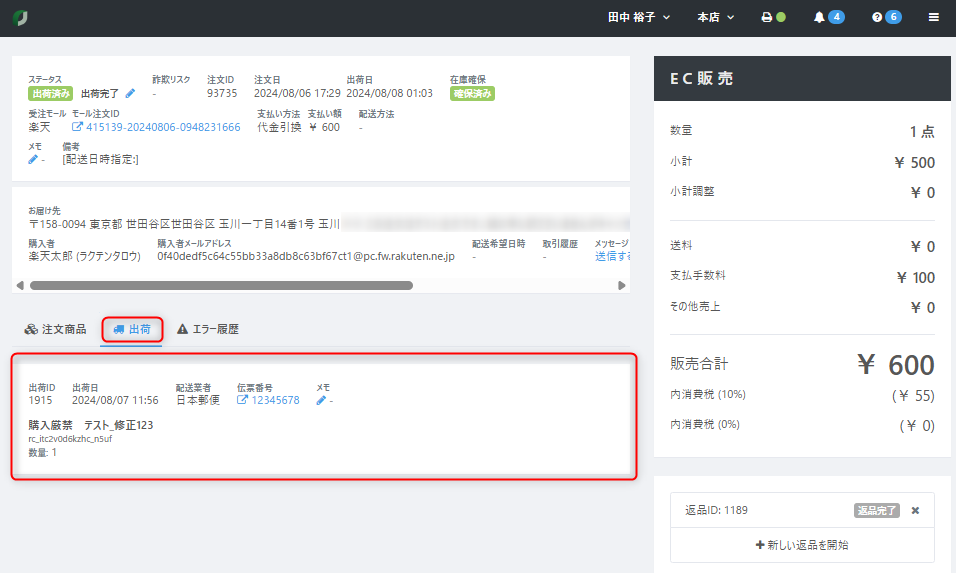Viewport: 956px width, 573px height.
Task: Click the SKU rc_itc2v0d6kzhc_n5uf
Action: [x=70, y=439]
